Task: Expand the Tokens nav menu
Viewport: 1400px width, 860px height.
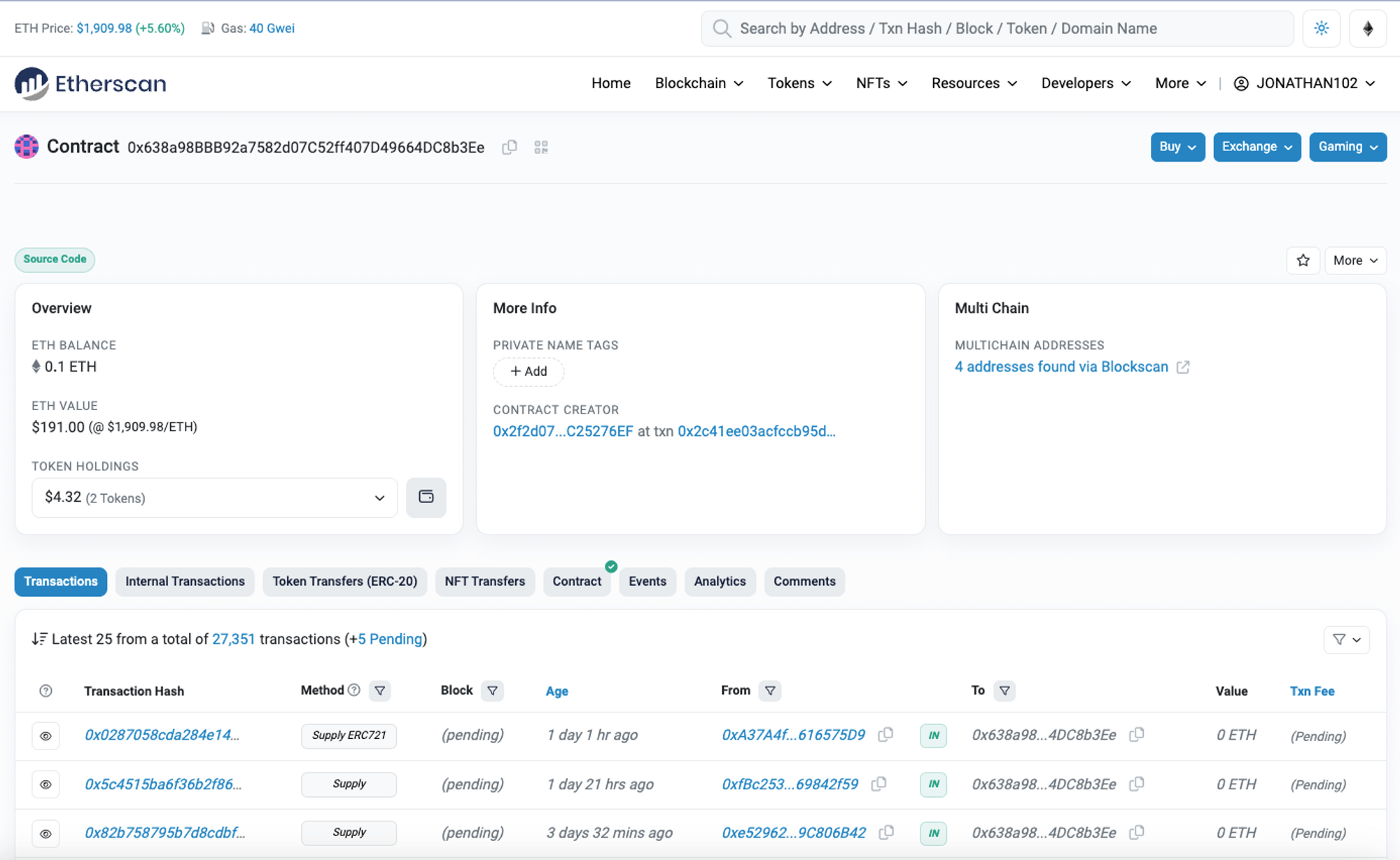Action: 799,83
